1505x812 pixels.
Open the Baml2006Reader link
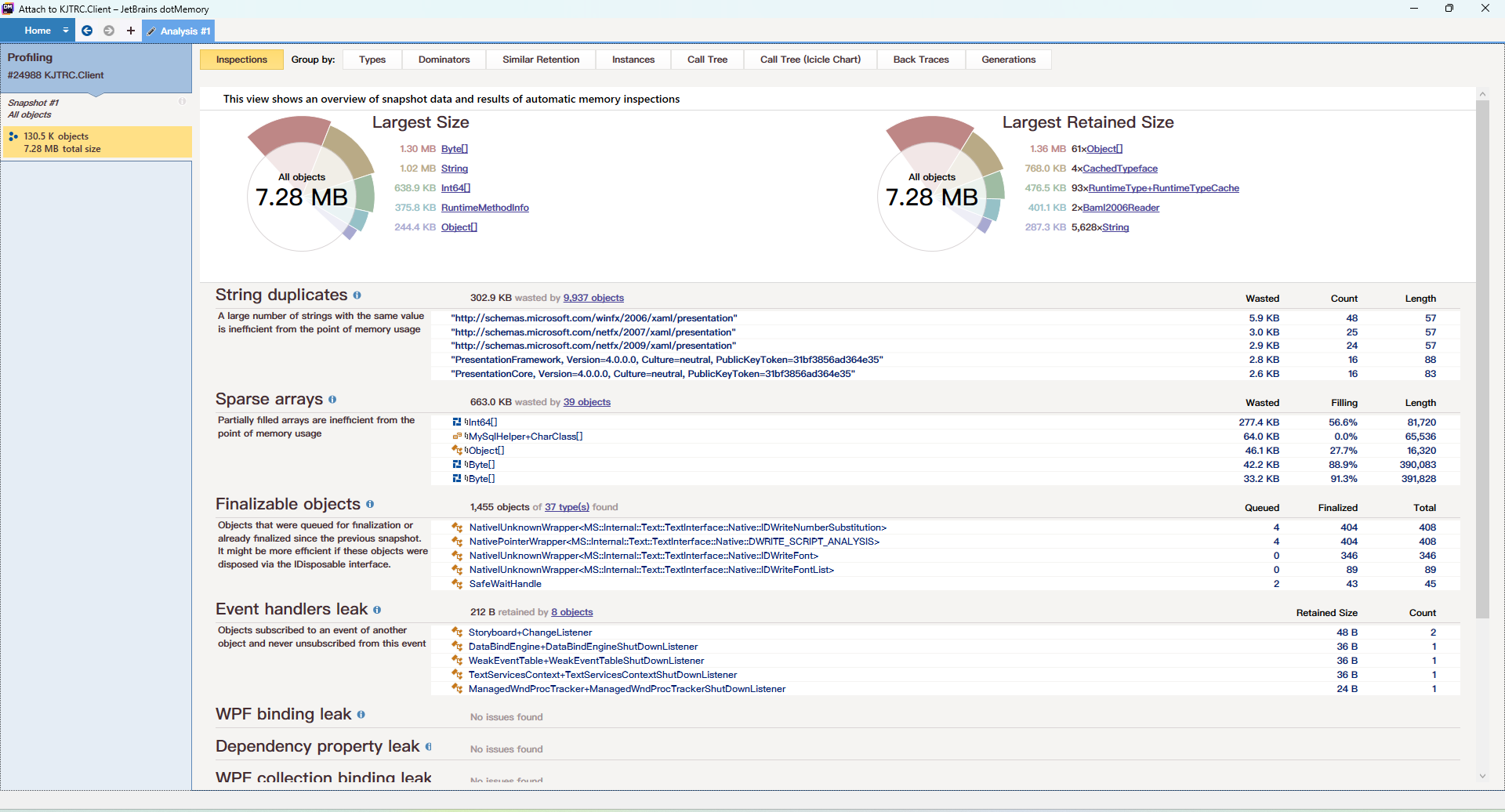click(1121, 208)
